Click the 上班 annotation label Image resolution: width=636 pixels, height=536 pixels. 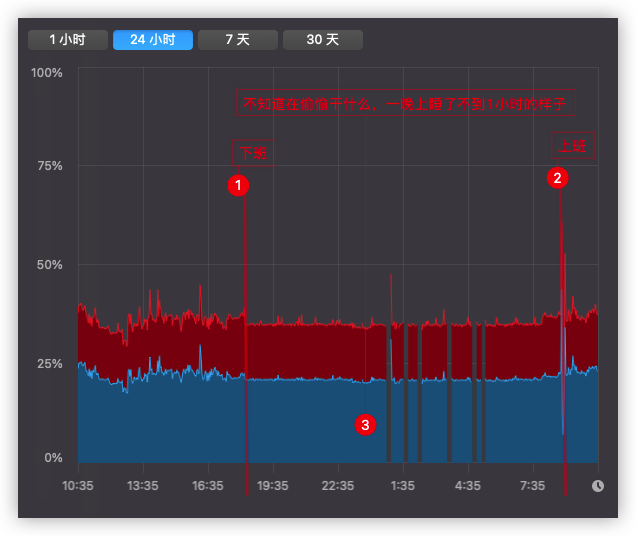coord(574,146)
